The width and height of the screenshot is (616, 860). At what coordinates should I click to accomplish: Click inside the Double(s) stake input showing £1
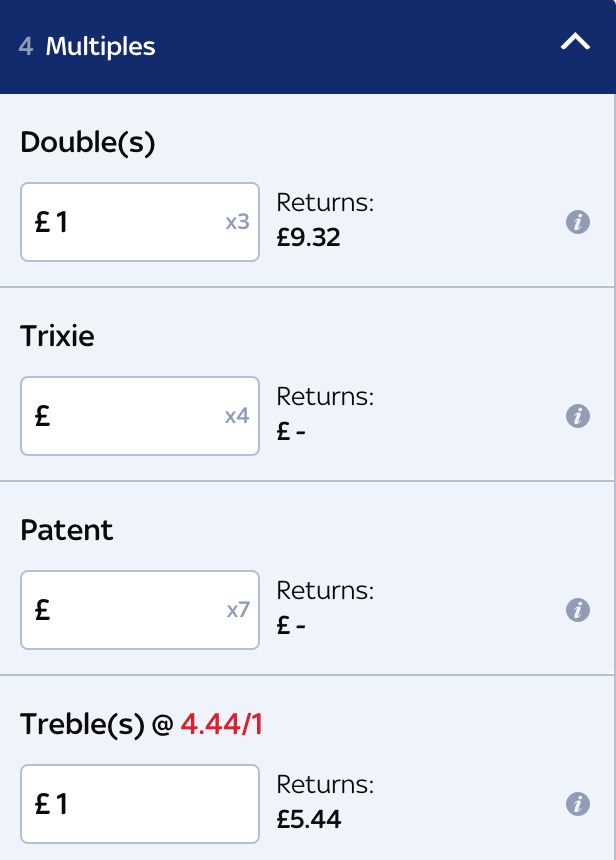coord(139,222)
